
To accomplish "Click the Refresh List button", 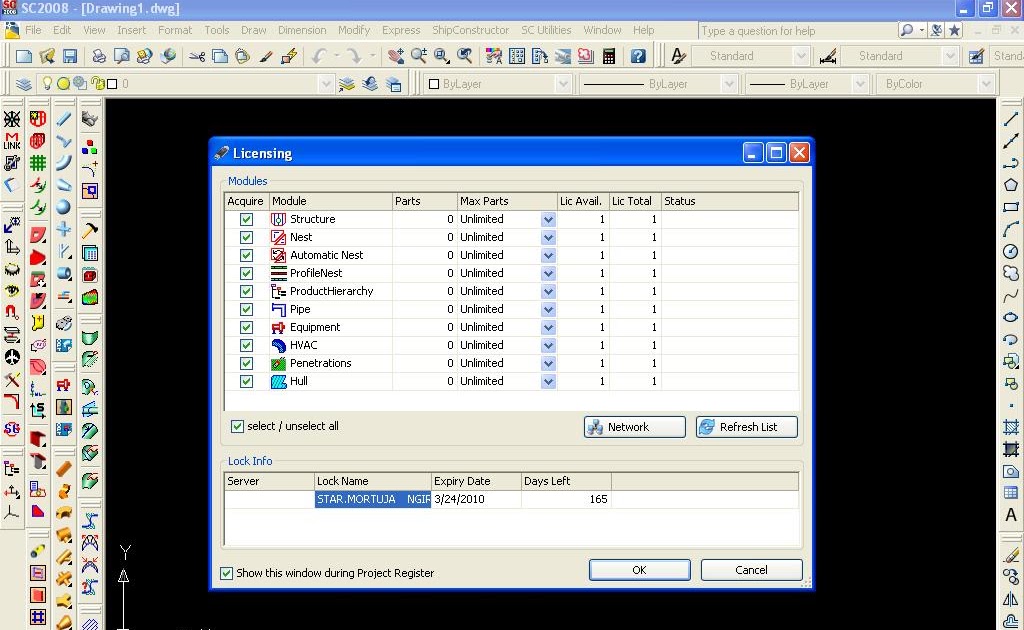I will coord(746,427).
